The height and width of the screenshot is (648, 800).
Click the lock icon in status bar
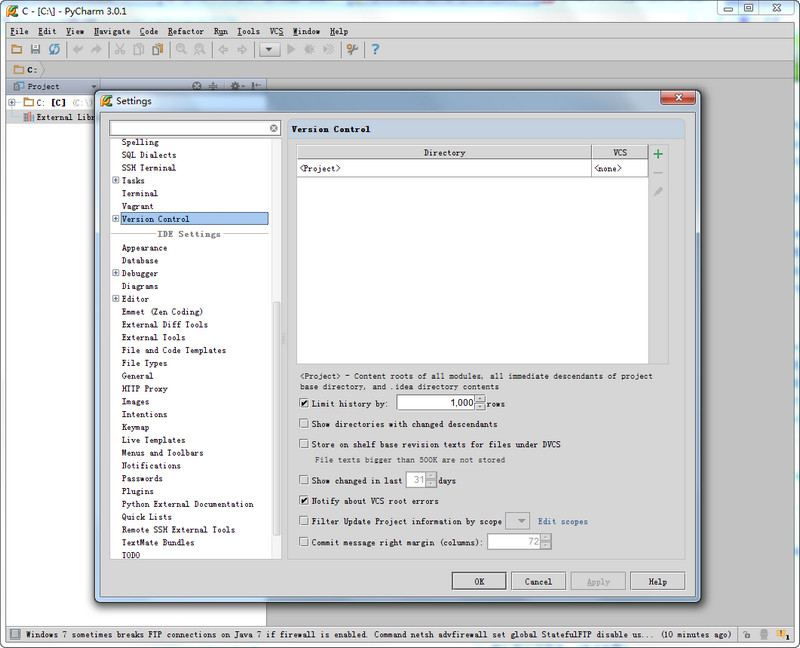(746, 635)
